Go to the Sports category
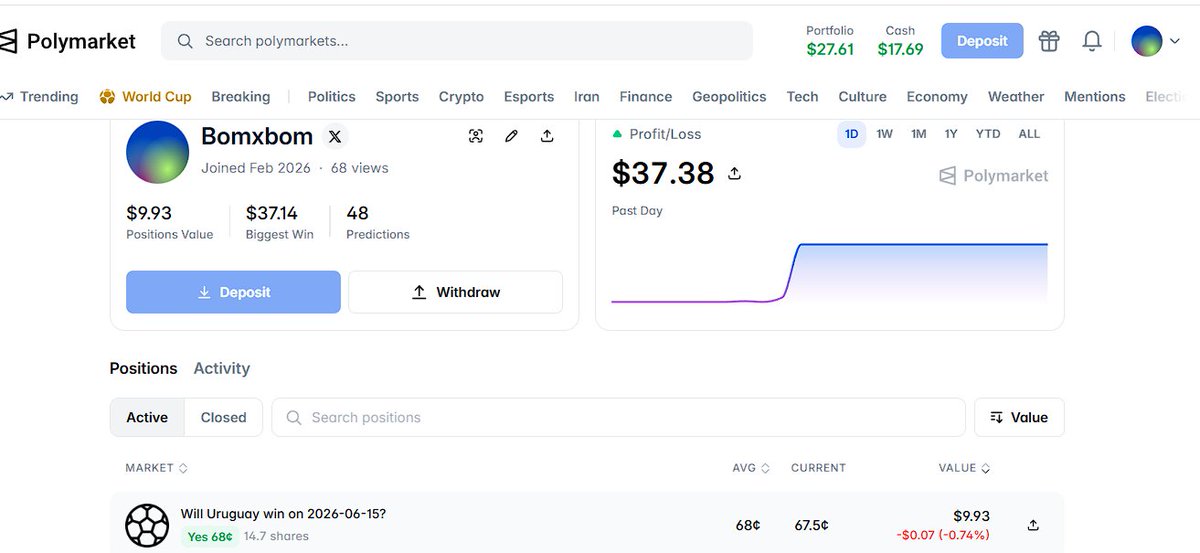1200x553 pixels. point(397,97)
